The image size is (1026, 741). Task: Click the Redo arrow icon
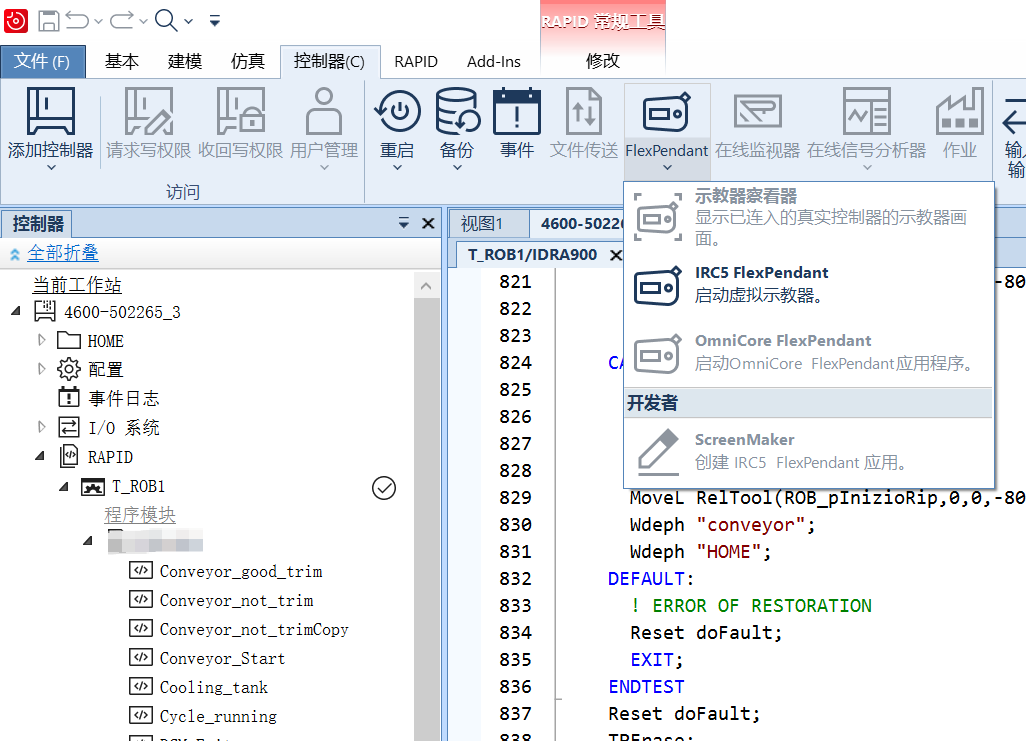pos(122,21)
